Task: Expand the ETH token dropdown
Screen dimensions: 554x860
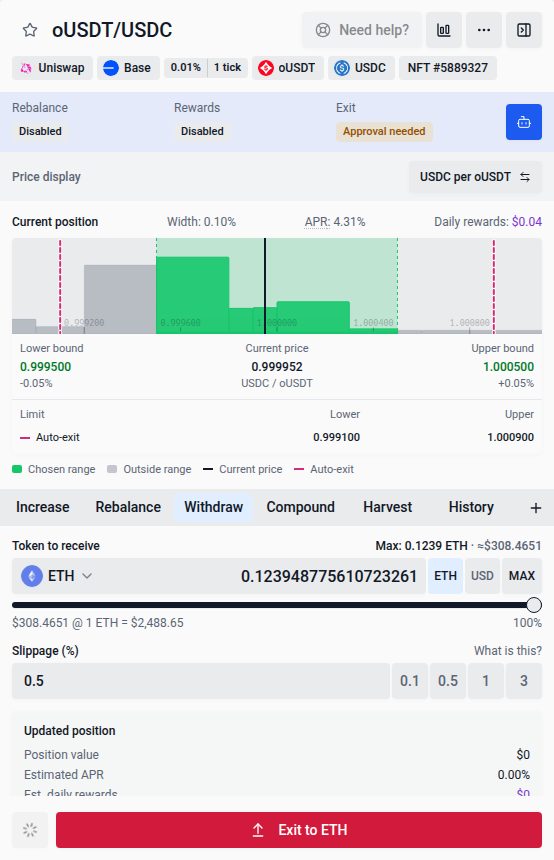Action: click(87, 576)
